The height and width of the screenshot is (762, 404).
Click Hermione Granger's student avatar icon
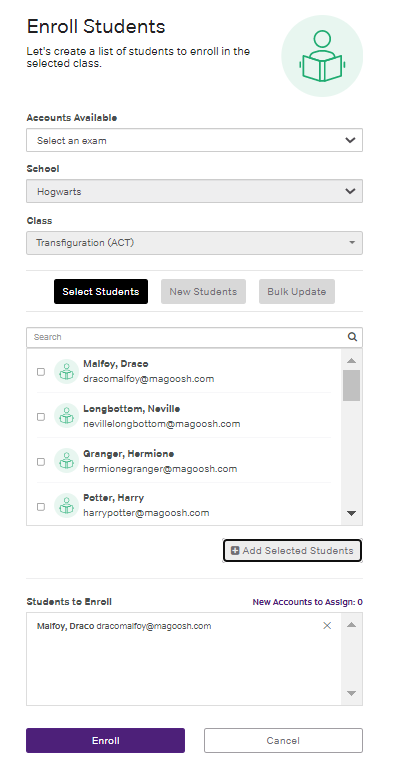[66, 461]
